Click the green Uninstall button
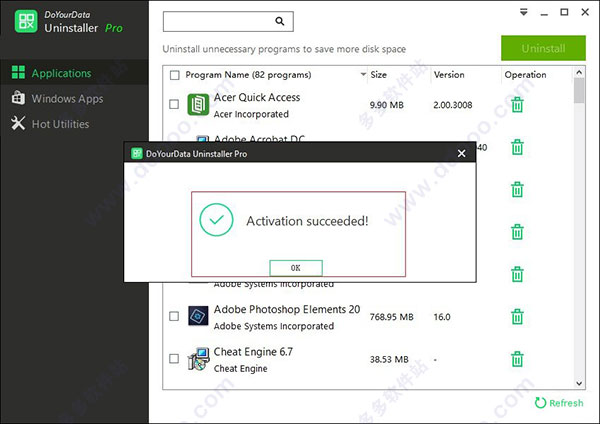 pyautogui.click(x=543, y=48)
